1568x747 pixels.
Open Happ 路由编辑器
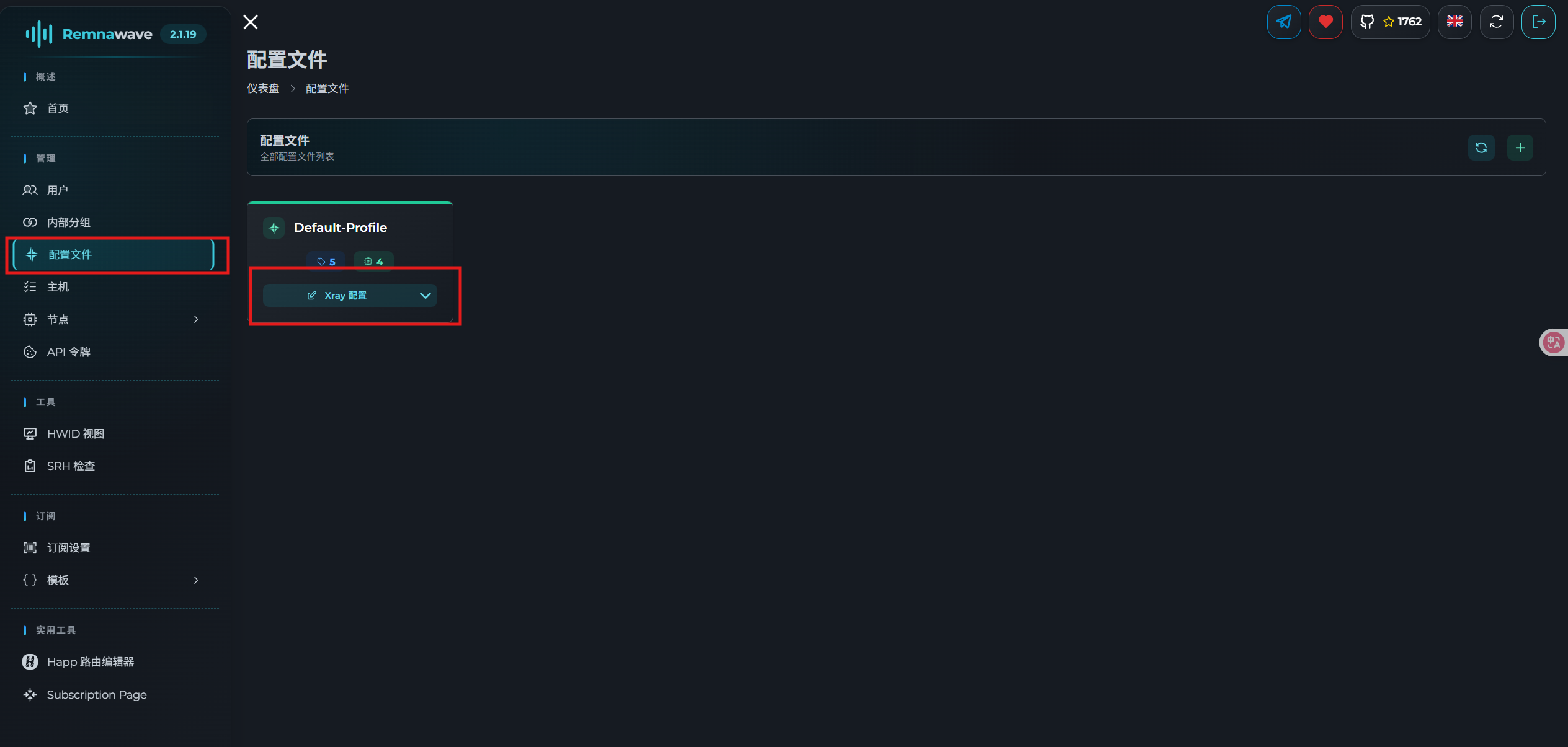click(x=91, y=662)
